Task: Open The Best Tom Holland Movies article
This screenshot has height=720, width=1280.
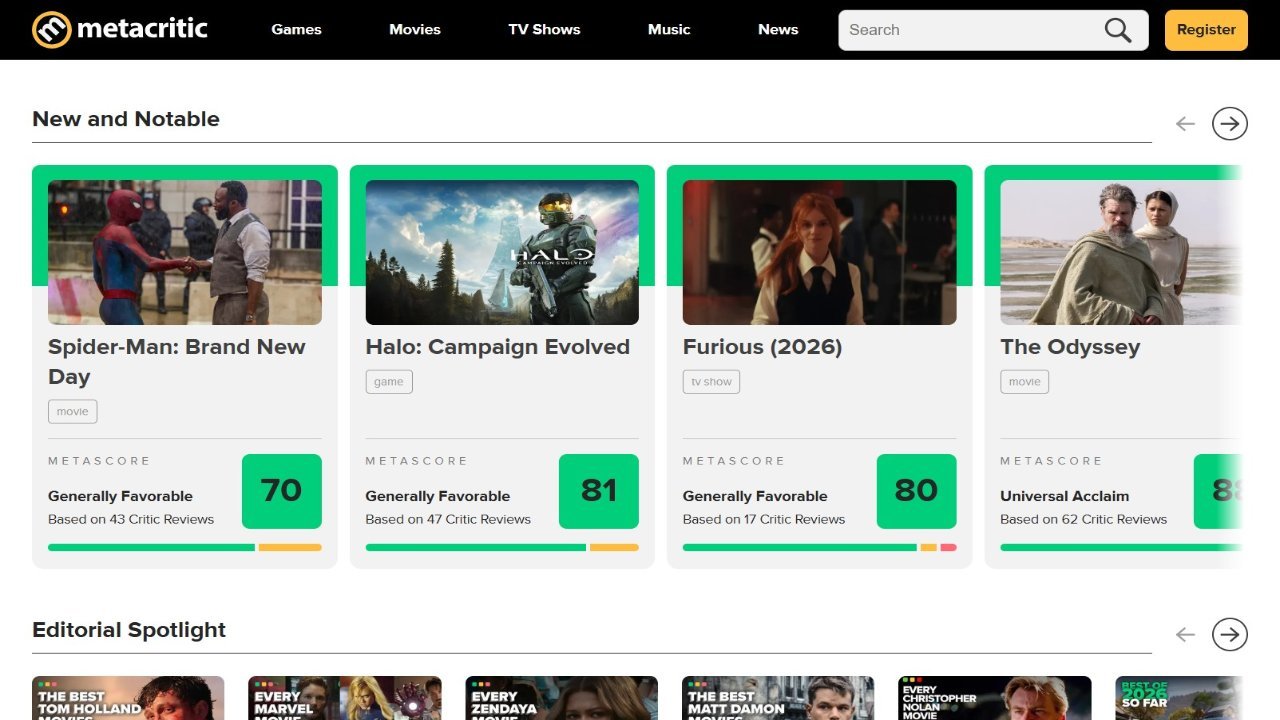Action: [x=128, y=698]
